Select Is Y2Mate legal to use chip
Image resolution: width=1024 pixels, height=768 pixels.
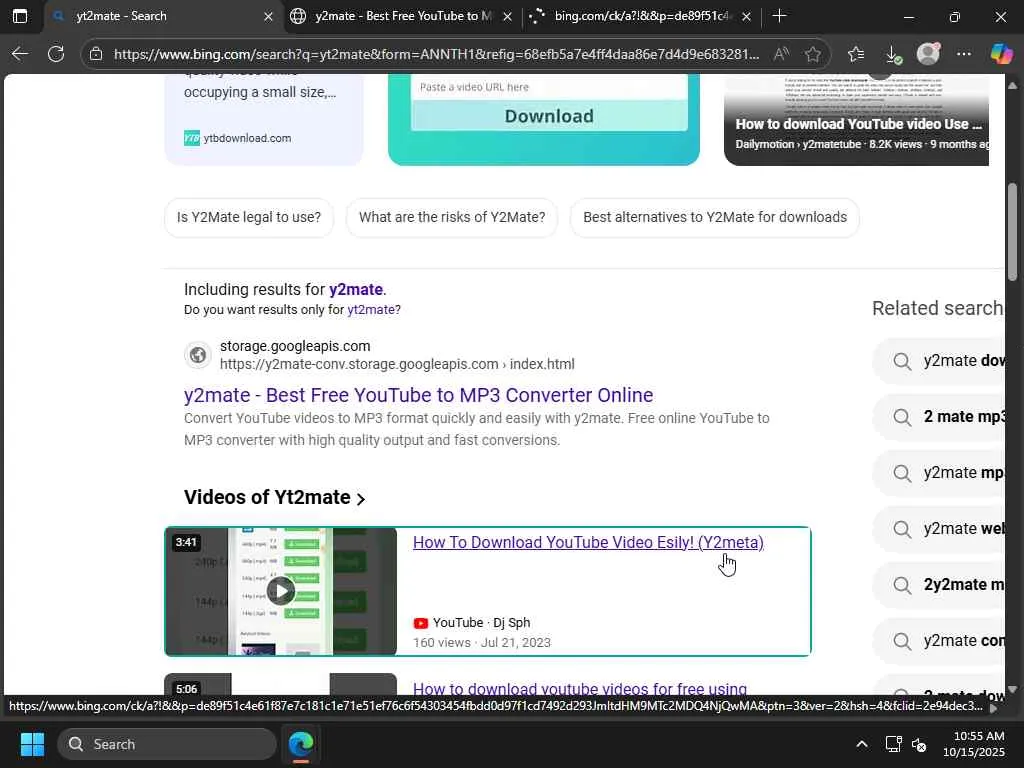pos(249,217)
